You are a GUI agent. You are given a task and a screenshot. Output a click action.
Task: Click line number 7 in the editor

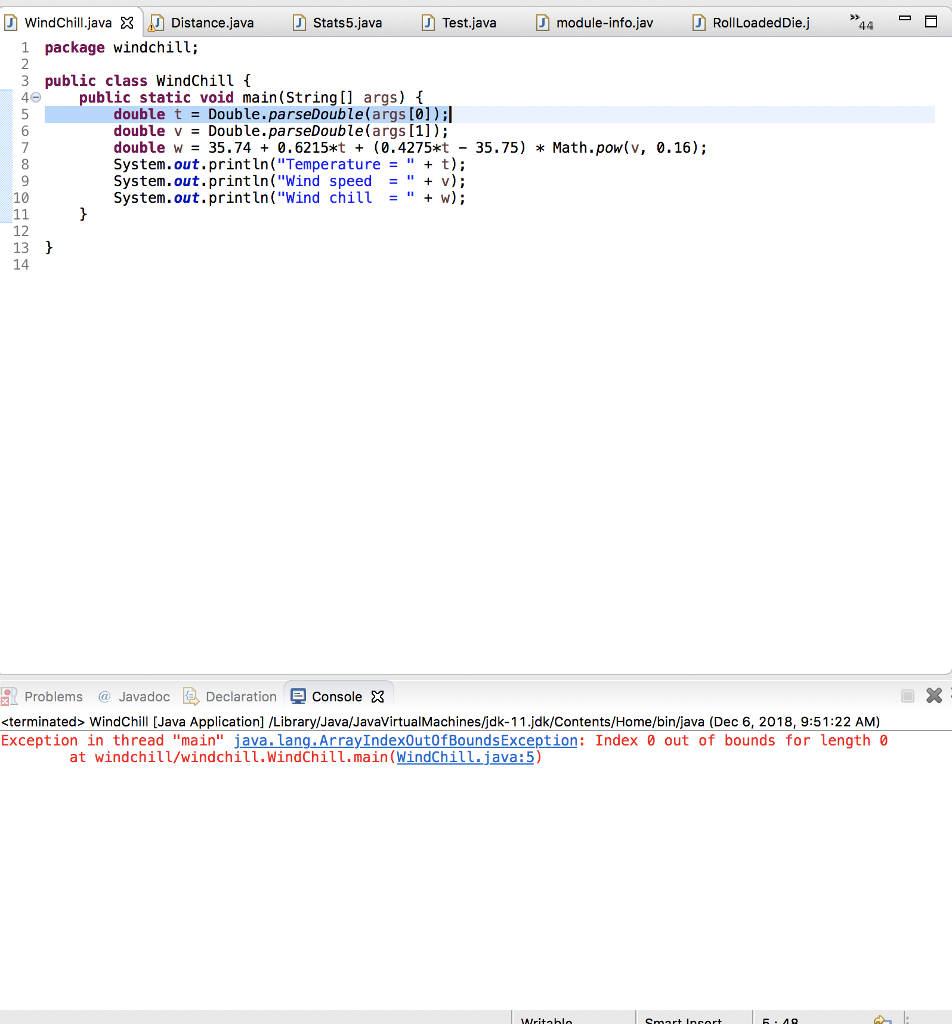(24, 147)
